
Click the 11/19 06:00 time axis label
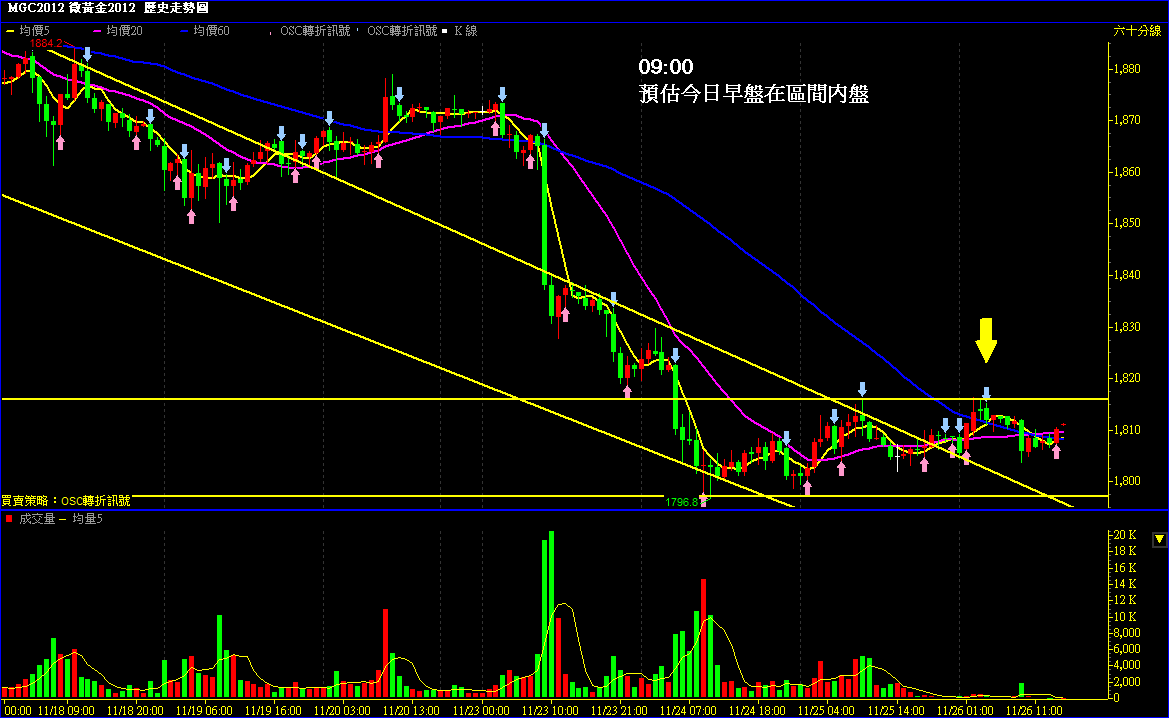click(x=204, y=711)
